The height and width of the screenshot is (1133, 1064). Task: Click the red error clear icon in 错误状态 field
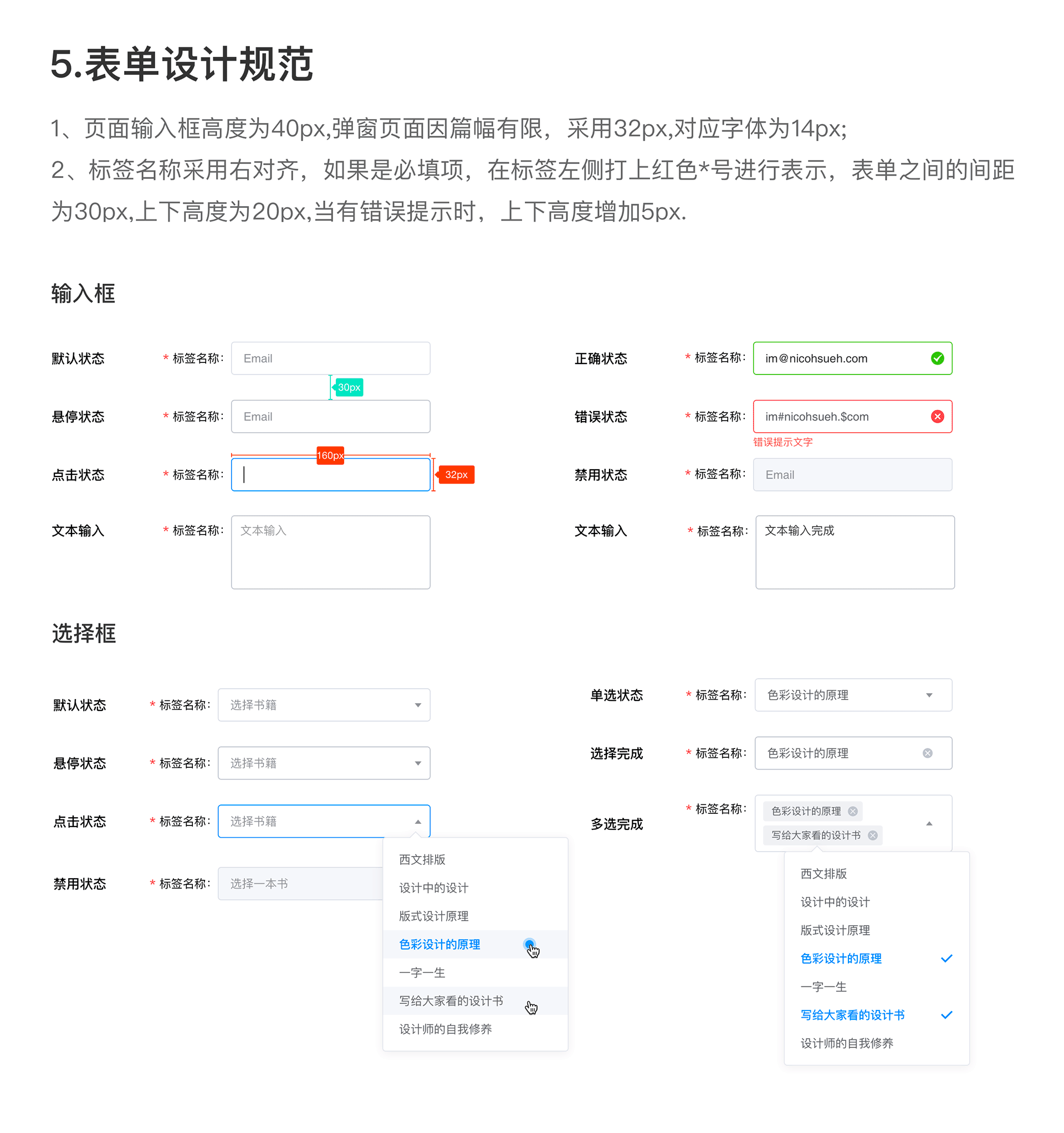[938, 417]
